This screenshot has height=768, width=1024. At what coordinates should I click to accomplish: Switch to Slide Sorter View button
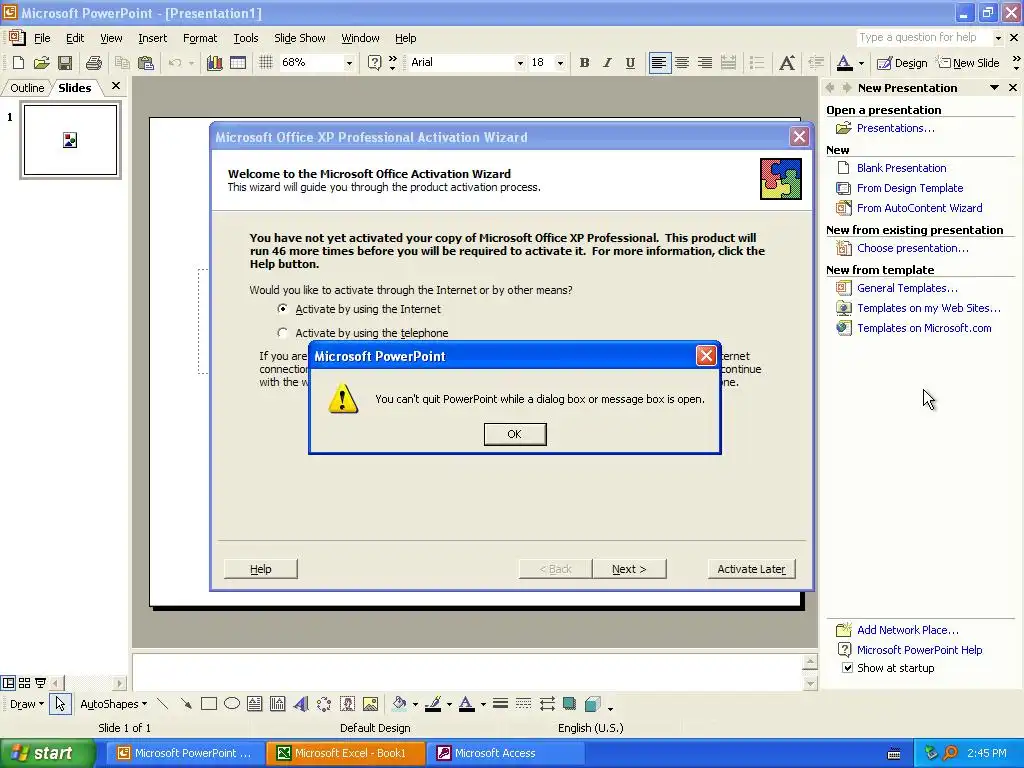coord(24,683)
